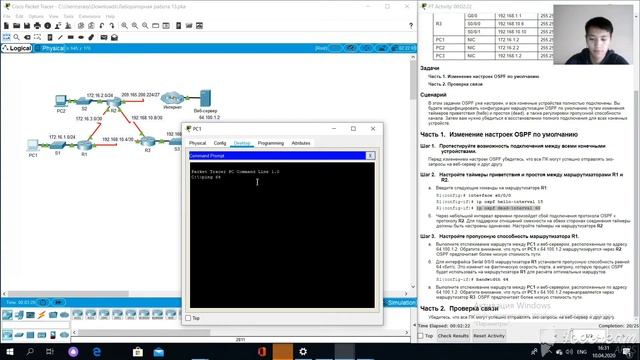The width and height of the screenshot is (640, 360).
Task: Switch to the Programming tab in PC1
Action: pos(271,143)
